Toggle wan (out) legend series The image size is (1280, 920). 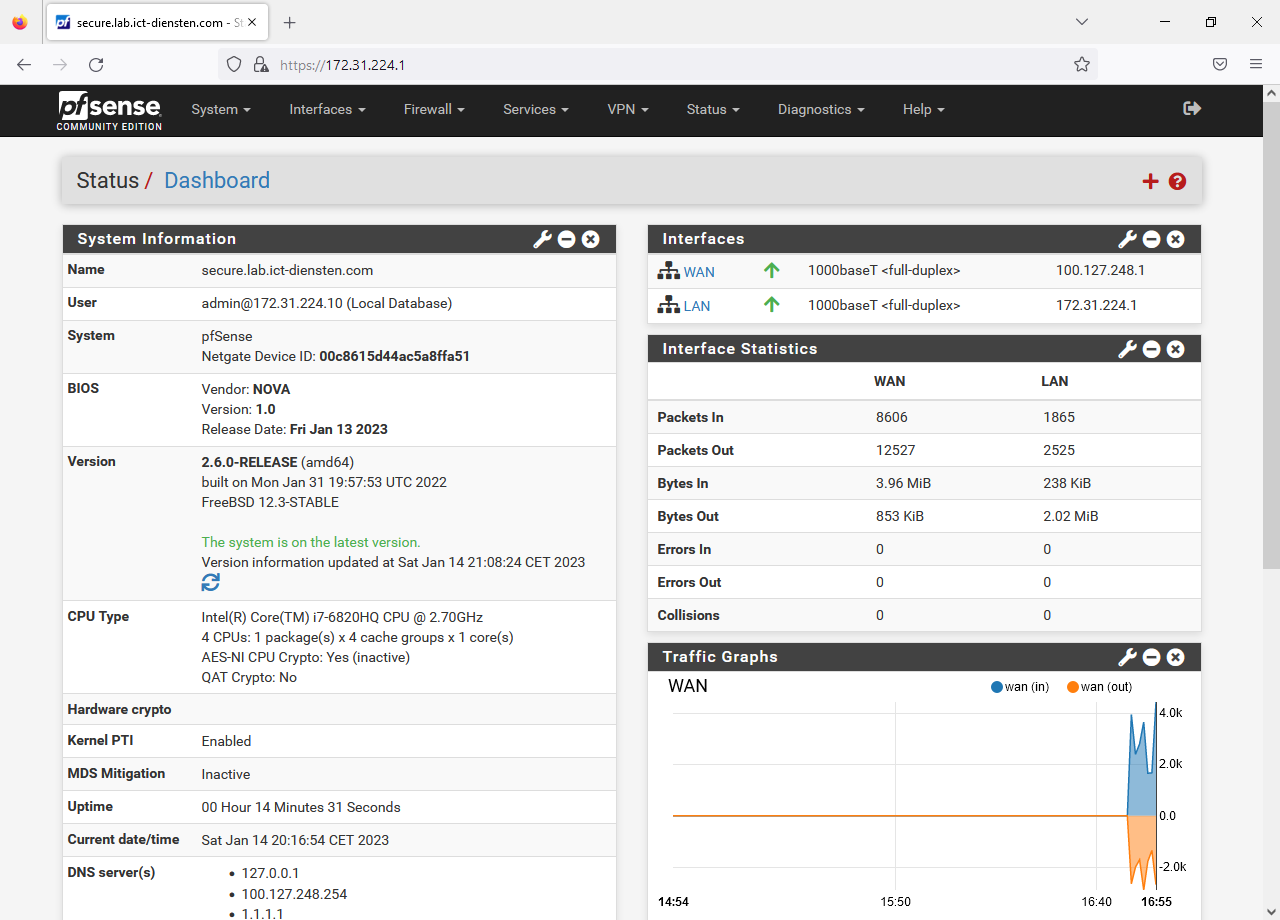[1099, 687]
